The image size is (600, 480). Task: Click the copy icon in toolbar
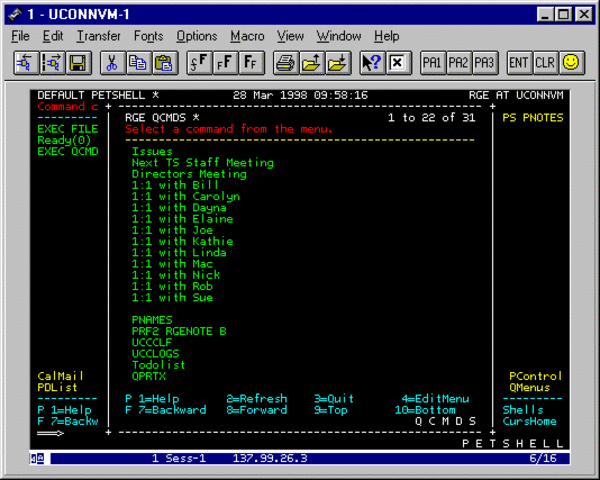tap(138, 63)
